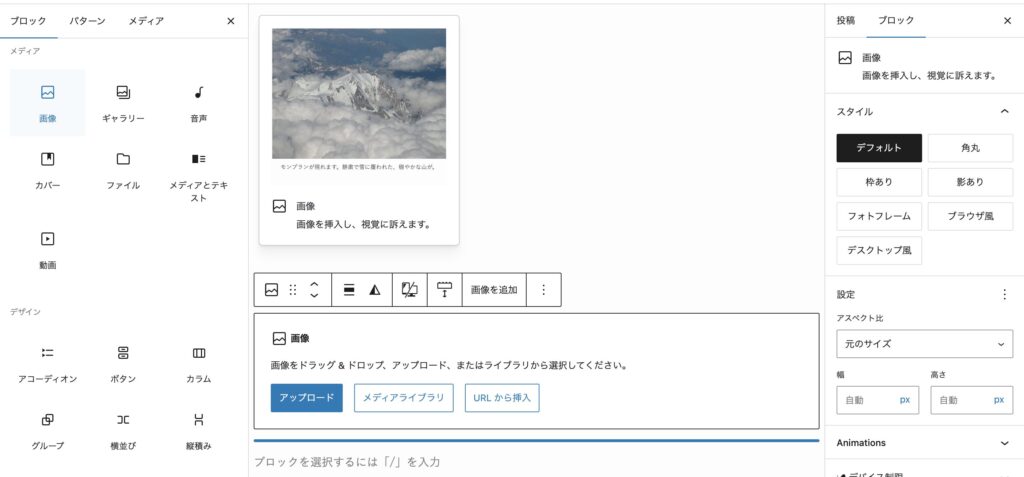The height and width of the screenshot is (477, 1024).
Task: Enable the 影あり shadow style
Action: (x=970, y=182)
